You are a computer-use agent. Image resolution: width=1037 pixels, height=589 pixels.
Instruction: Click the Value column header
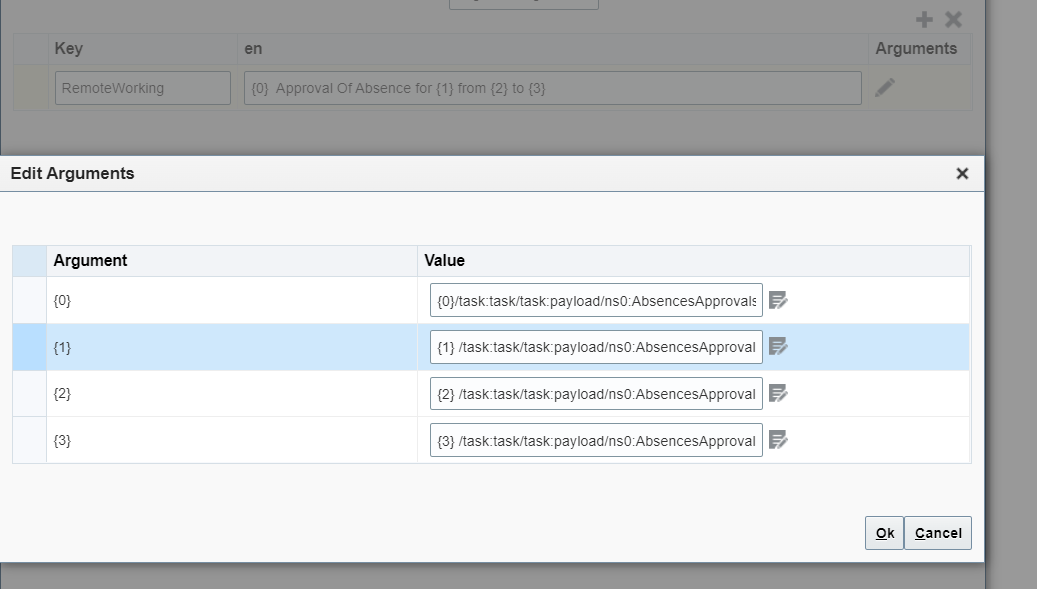[x=446, y=260]
